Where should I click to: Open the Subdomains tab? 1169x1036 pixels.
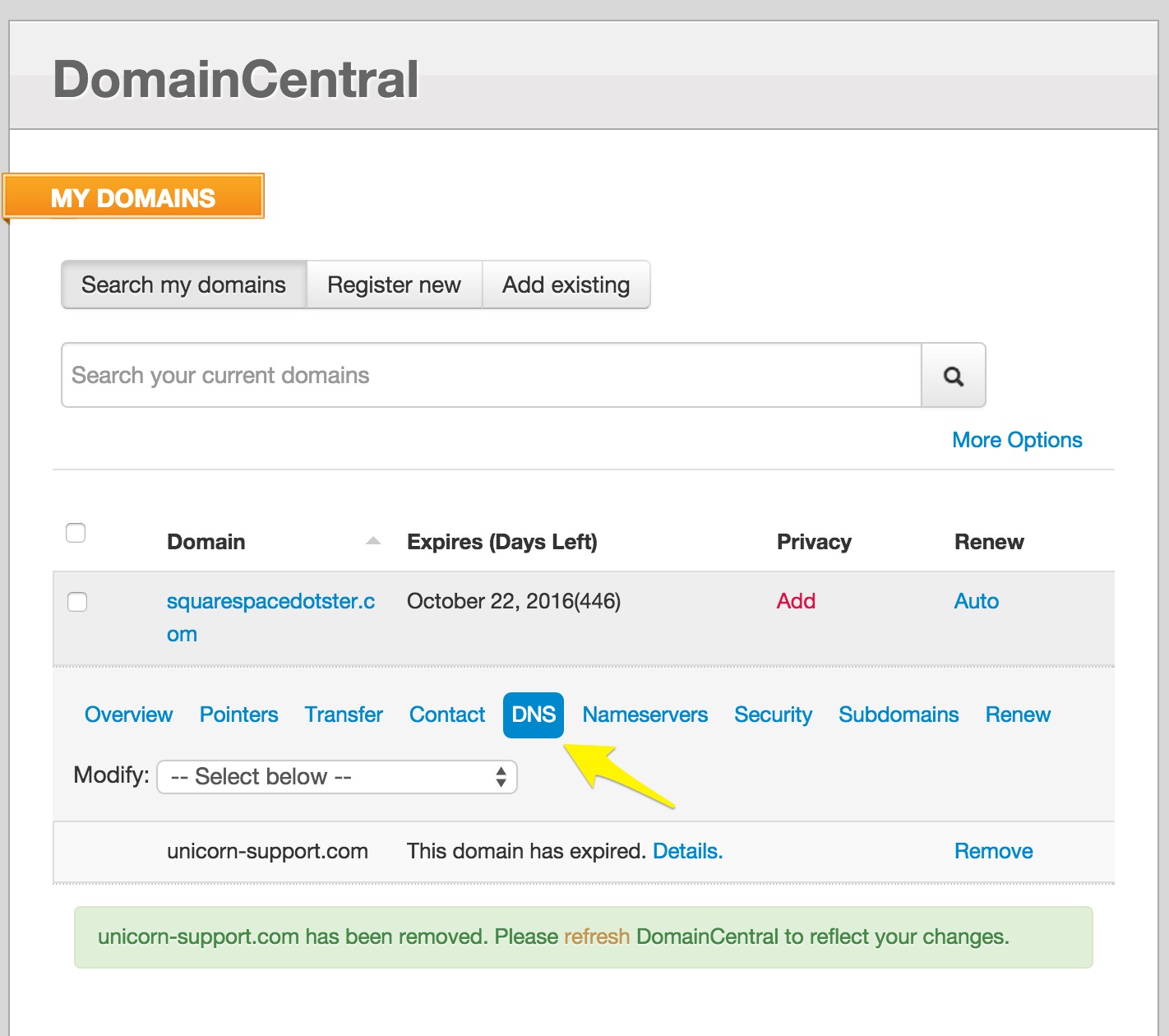(899, 715)
